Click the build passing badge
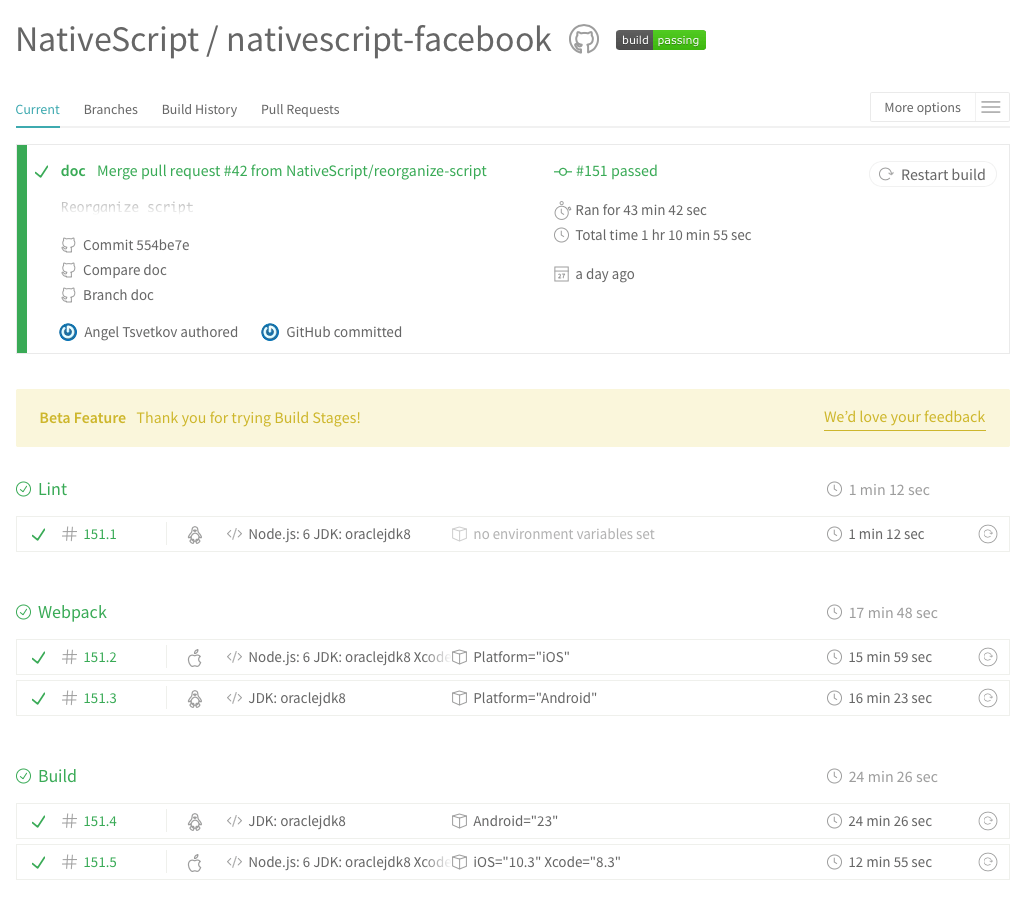Image resolution: width=1029 pixels, height=907 pixels. (x=660, y=40)
